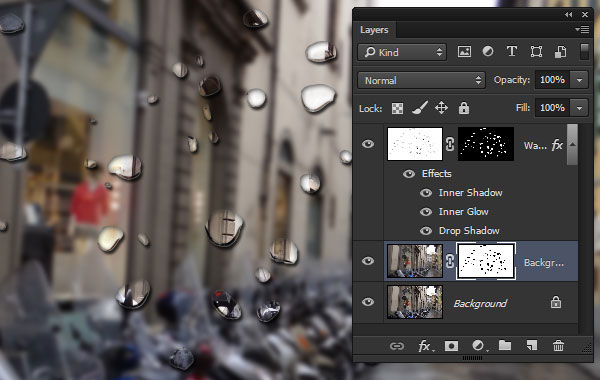Delete layer with trash icon
Screen dimensions: 600x380
(x=558, y=346)
